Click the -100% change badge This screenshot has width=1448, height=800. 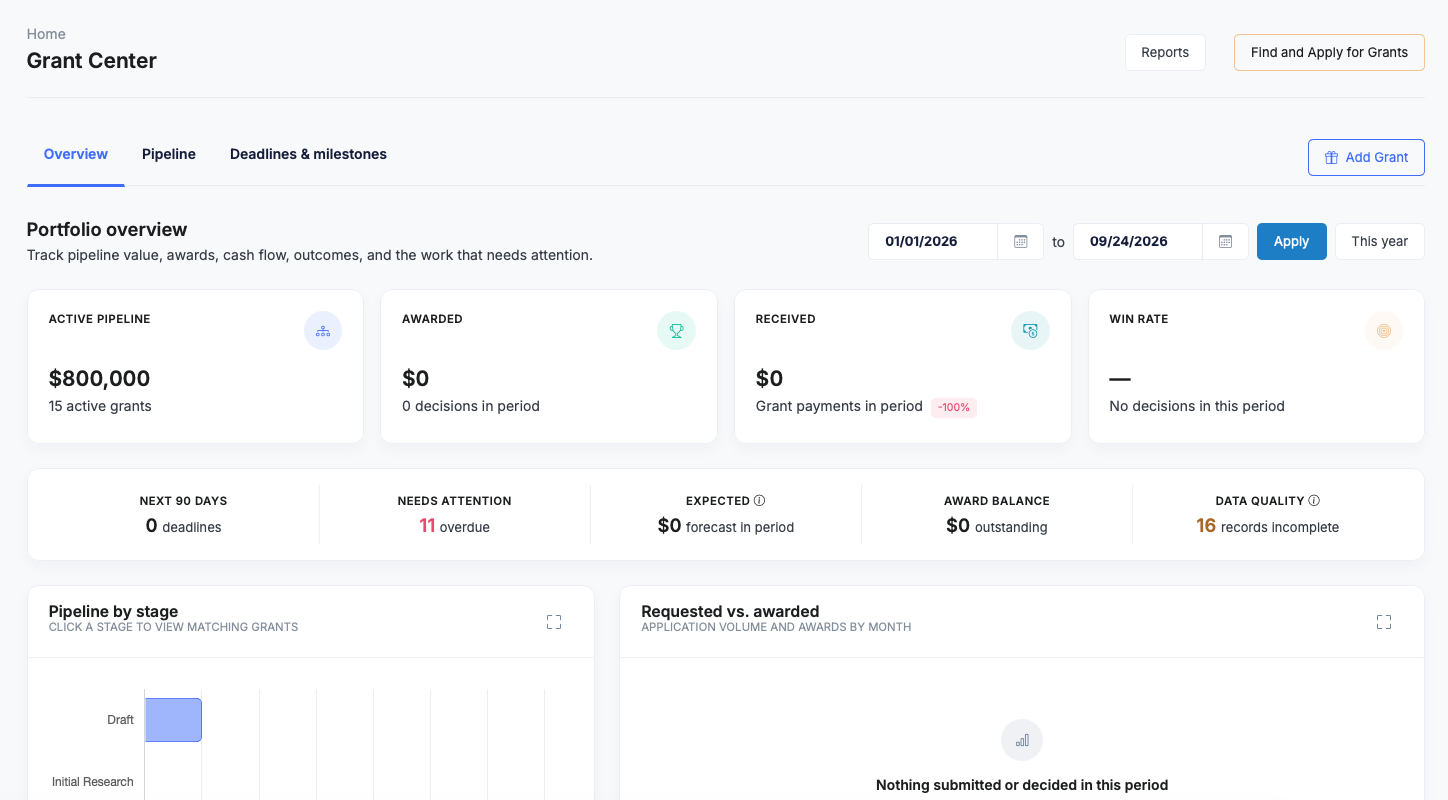click(x=954, y=408)
